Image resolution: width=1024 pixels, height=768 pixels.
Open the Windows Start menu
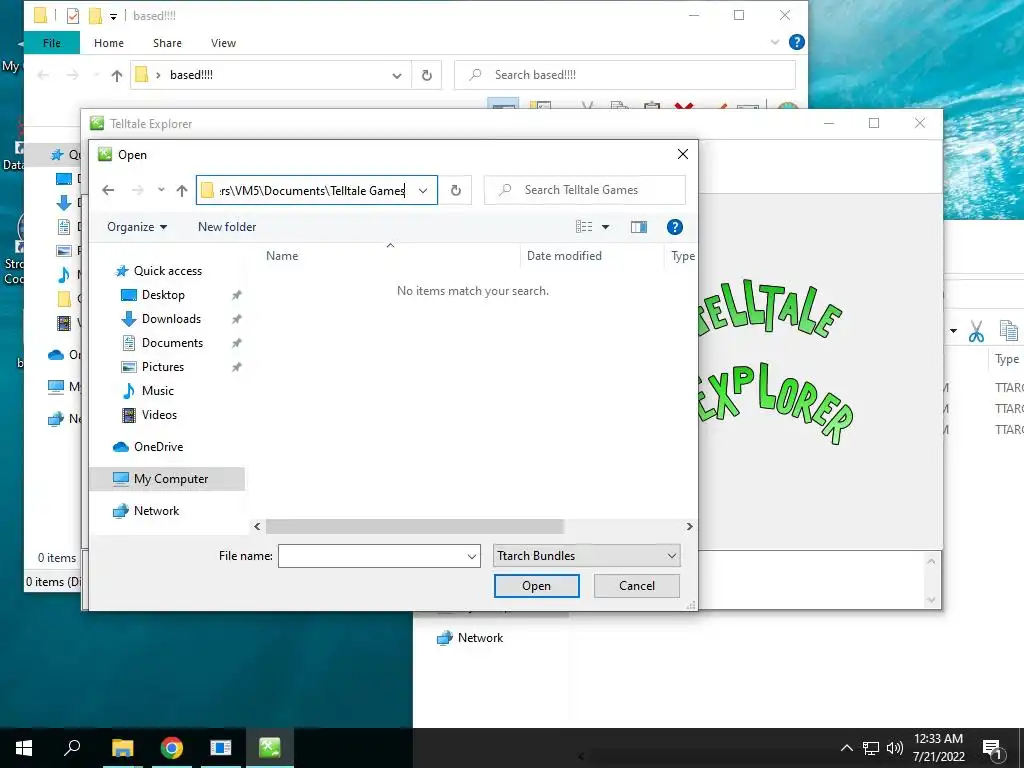(24, 748)
